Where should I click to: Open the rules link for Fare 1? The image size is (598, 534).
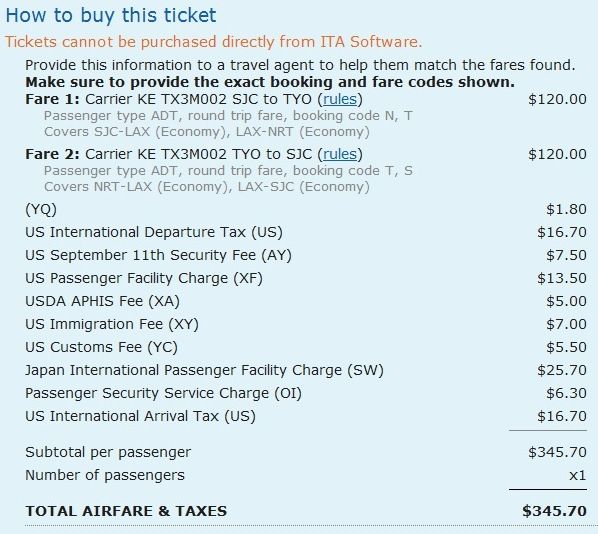340,99
